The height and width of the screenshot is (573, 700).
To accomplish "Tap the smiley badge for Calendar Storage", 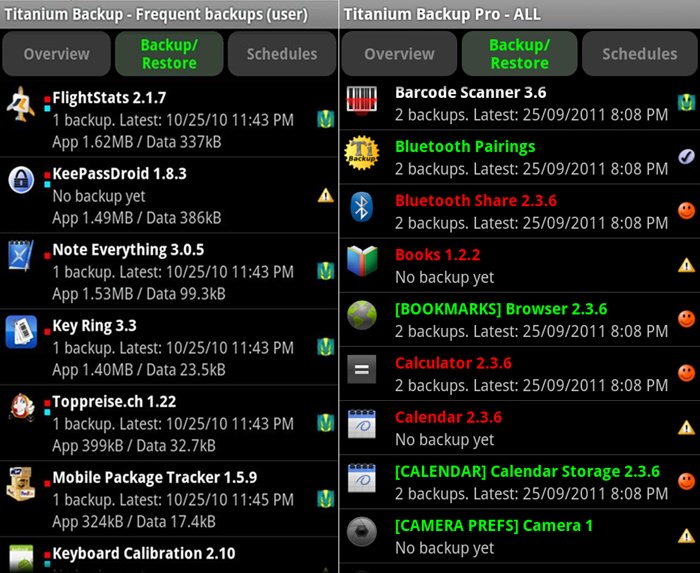I will (x=687, y=482).
